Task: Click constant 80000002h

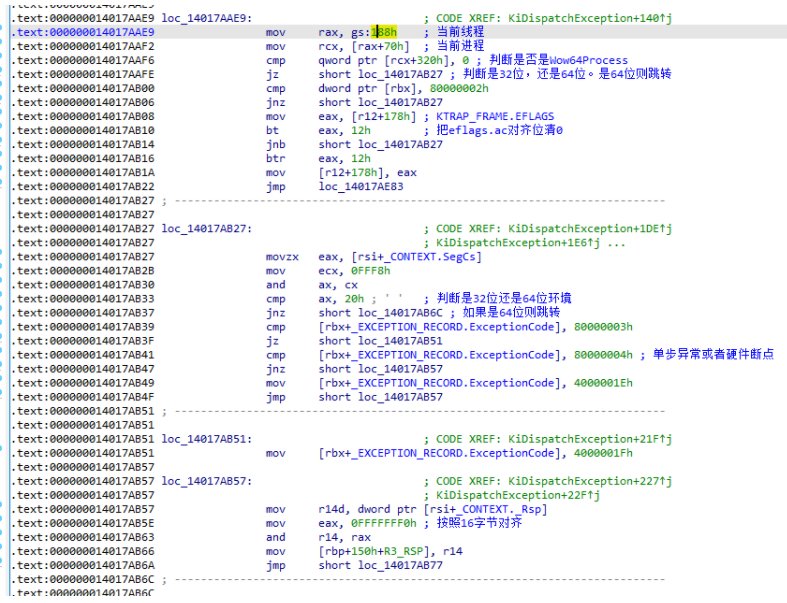Action: 459,88
